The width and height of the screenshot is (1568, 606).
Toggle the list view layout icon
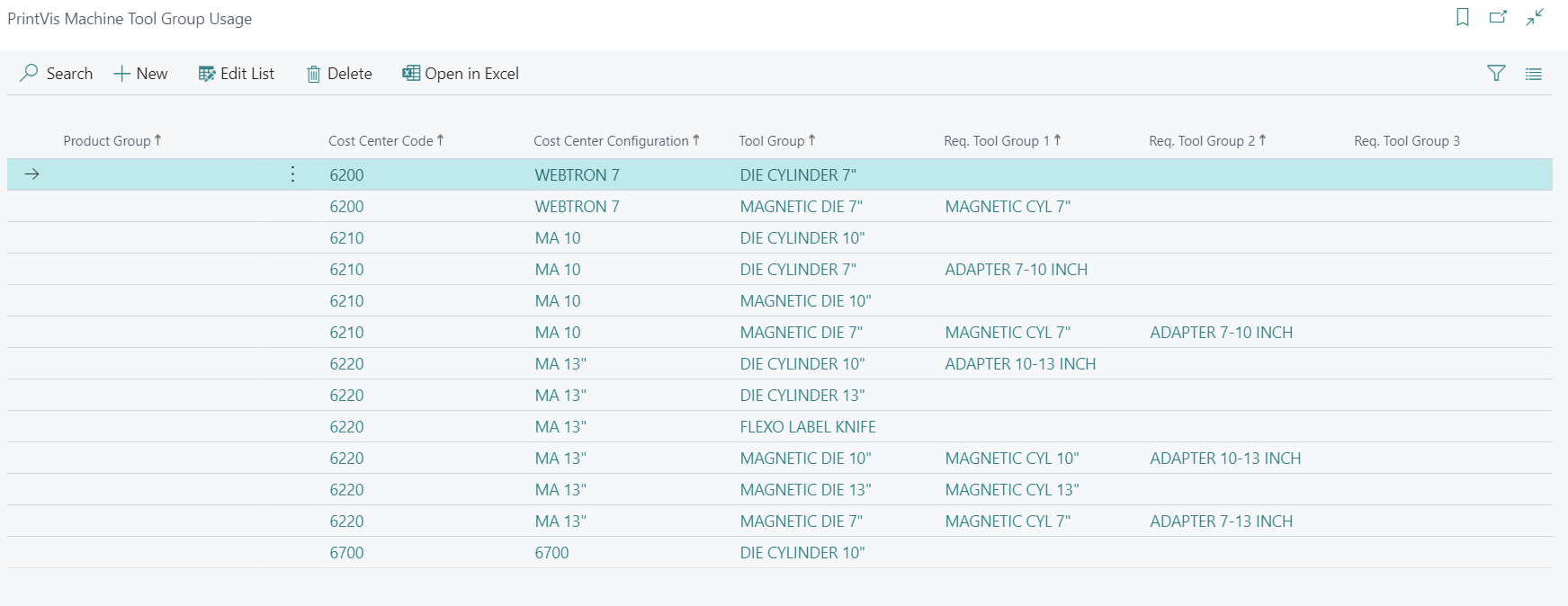point(1534,74)
